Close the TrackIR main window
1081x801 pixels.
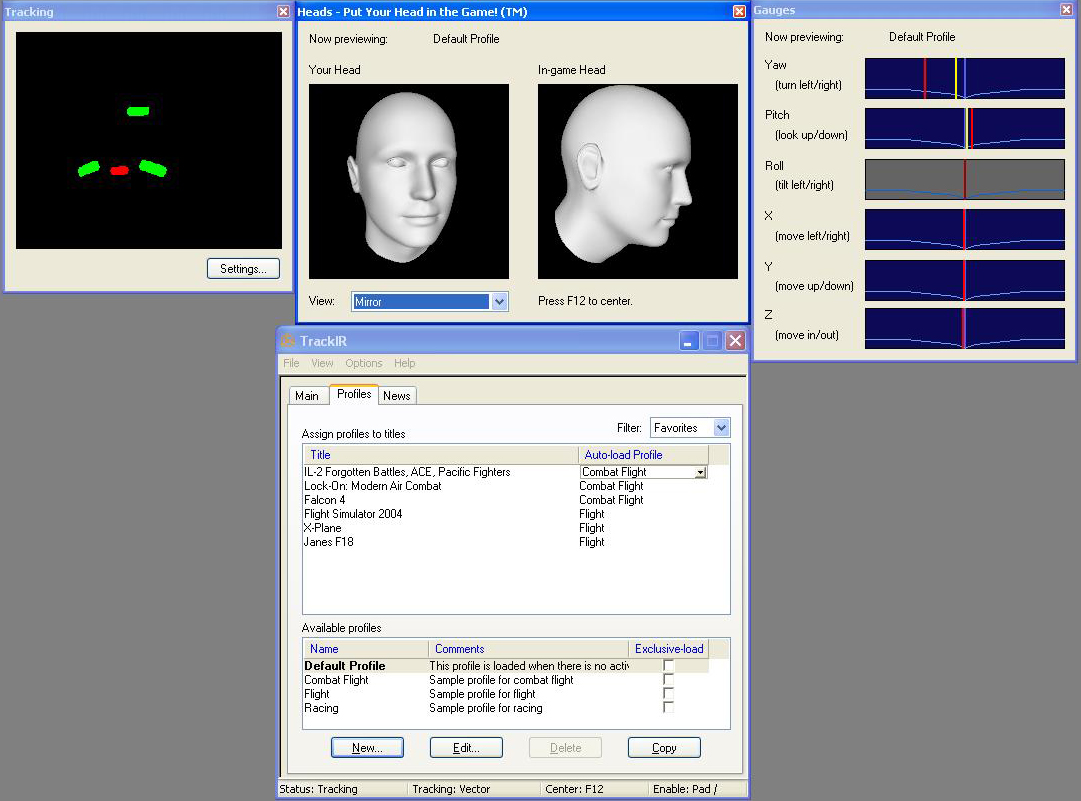point(736,341)
